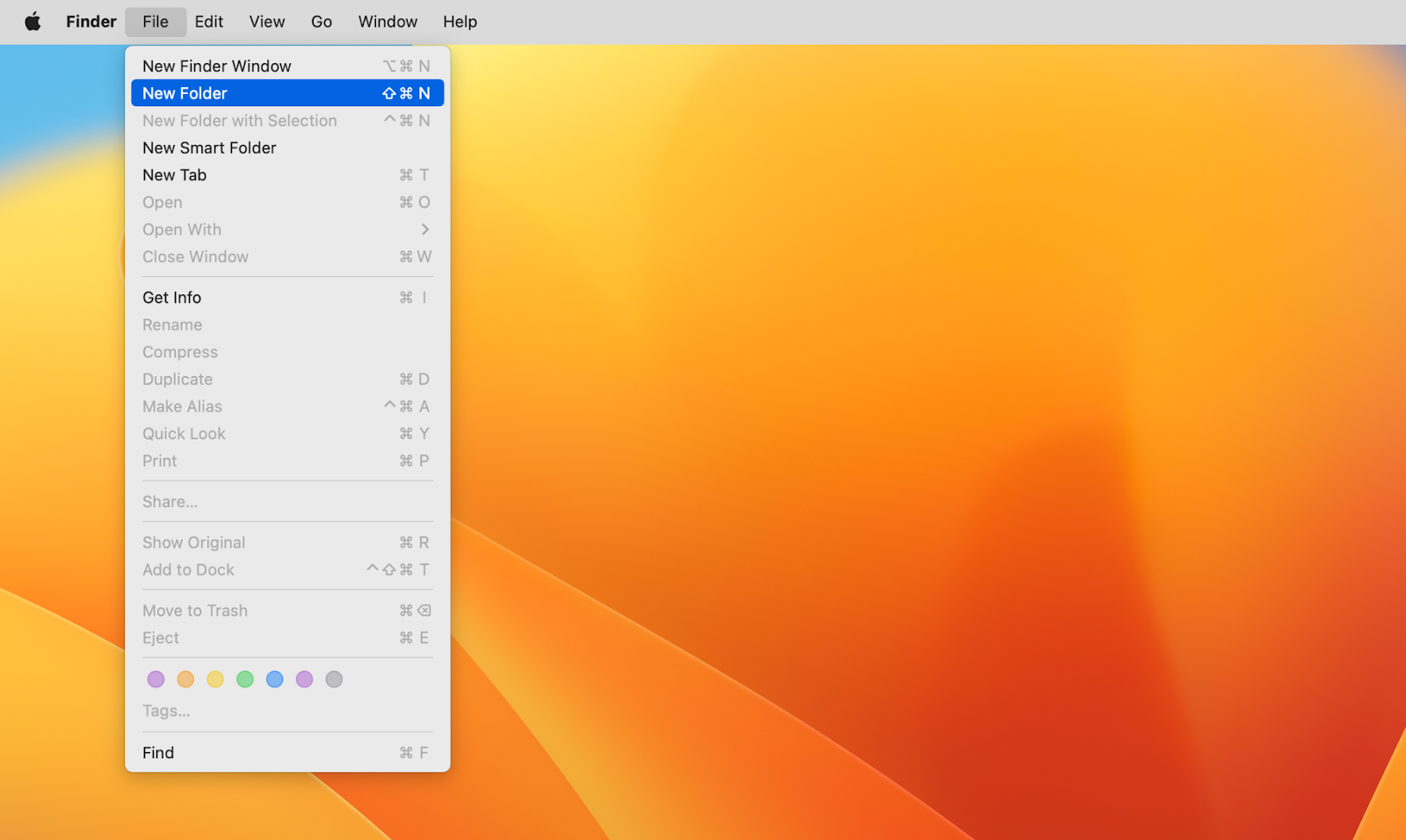Select the orange tag swatch
The width and height of the screenshot is (1406, 840).
point(185,678)
